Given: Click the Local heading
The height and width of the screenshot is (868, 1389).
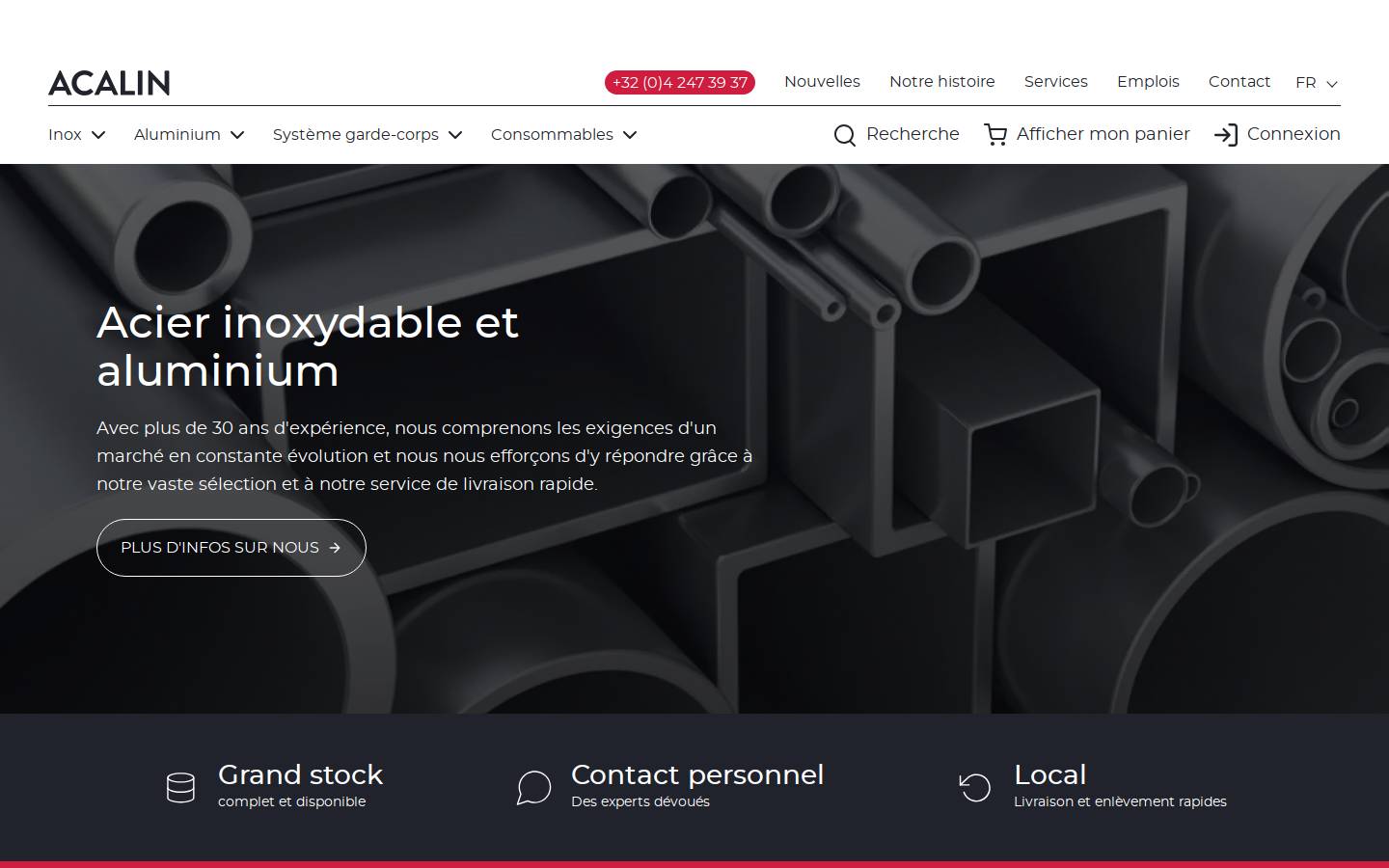Looking at the screenshot, I should coord(1049,774).
